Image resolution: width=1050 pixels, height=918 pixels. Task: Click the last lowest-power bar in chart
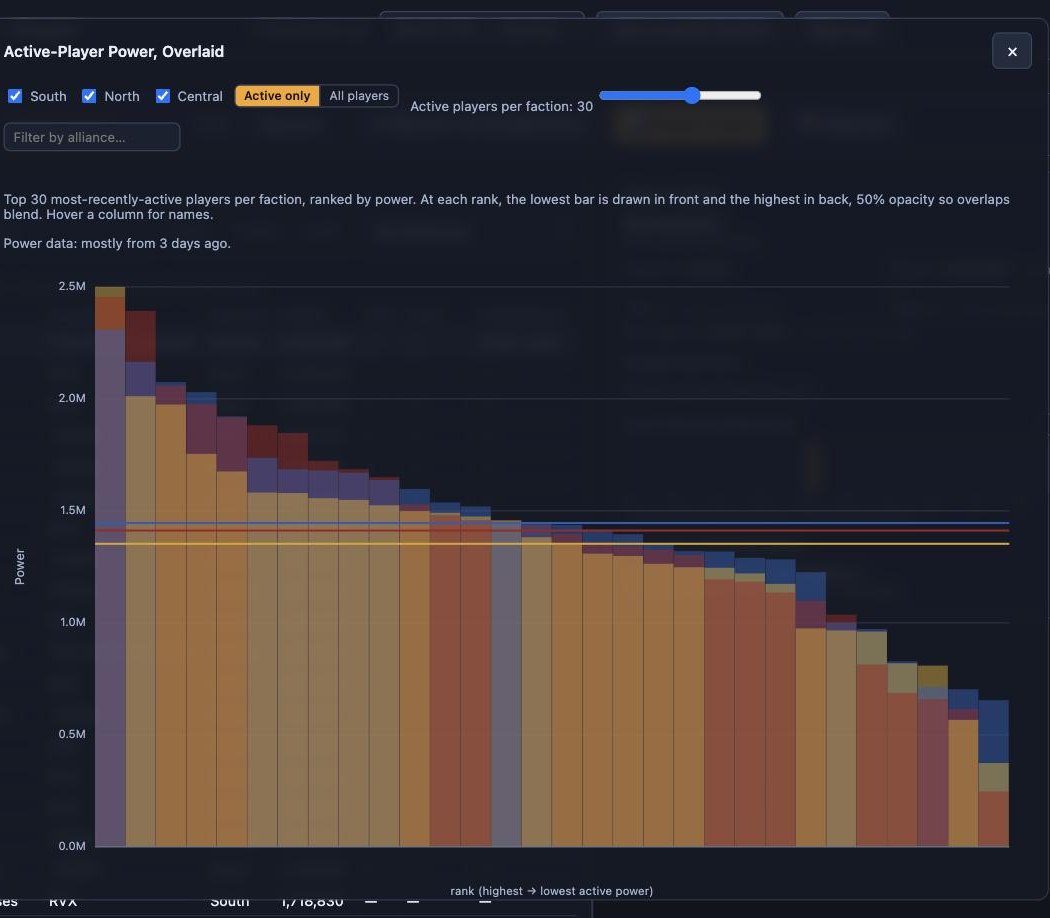pos(993,773)
